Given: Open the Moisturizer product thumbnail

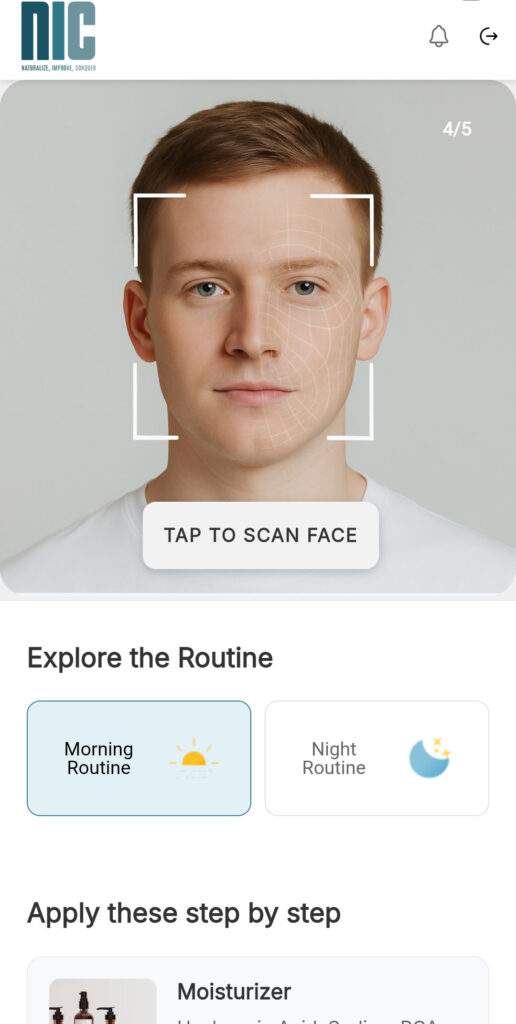Looking at the screenshot, I should [103, 1001].
